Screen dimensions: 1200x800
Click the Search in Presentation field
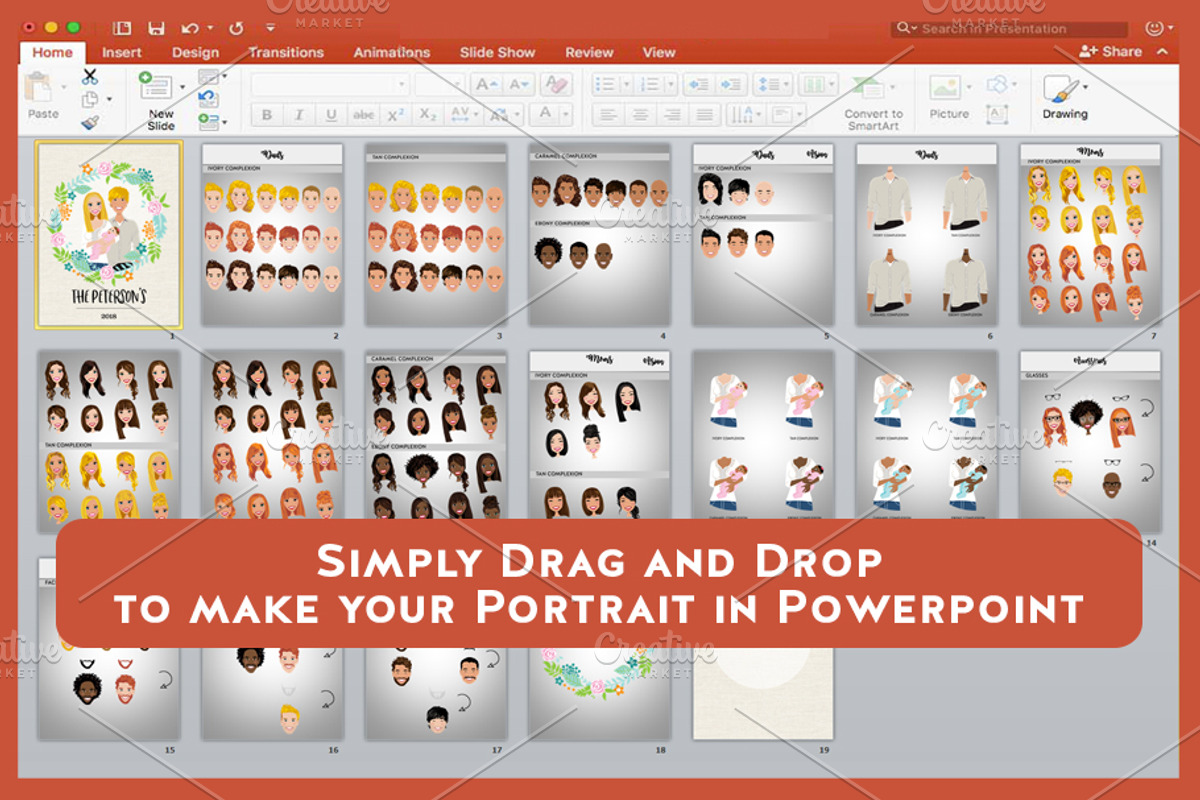click(x=1011, y=29)
